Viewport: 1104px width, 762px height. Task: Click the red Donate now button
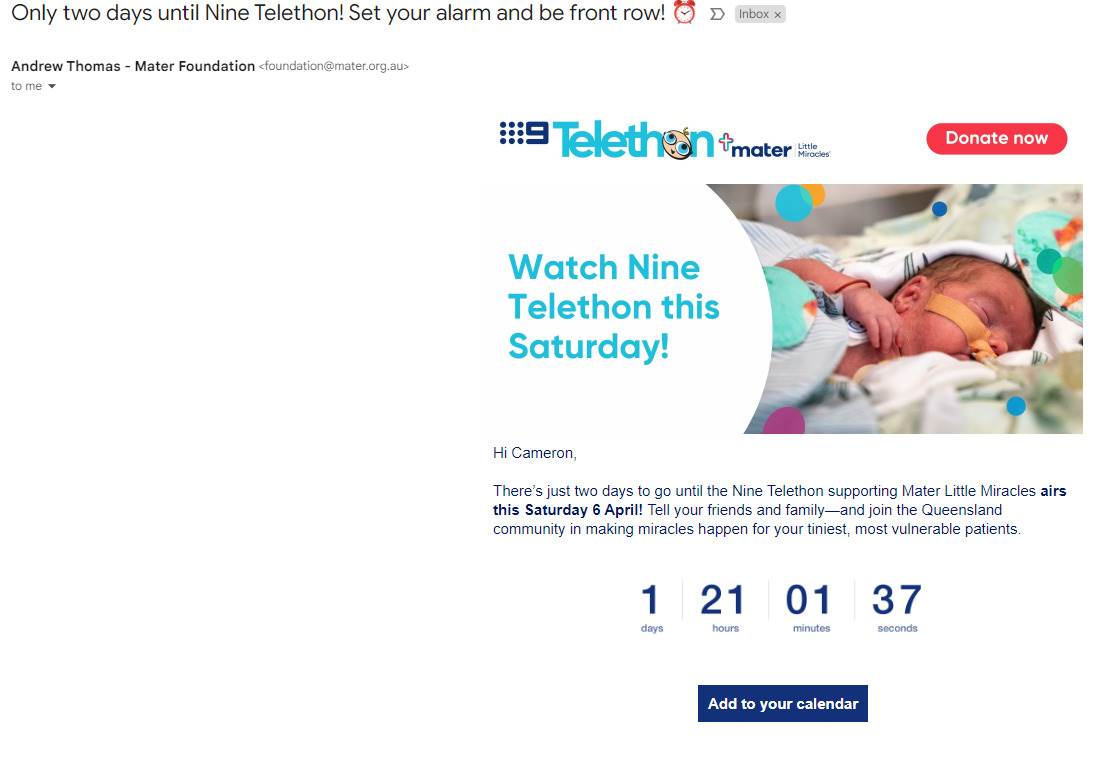[996, 139]
